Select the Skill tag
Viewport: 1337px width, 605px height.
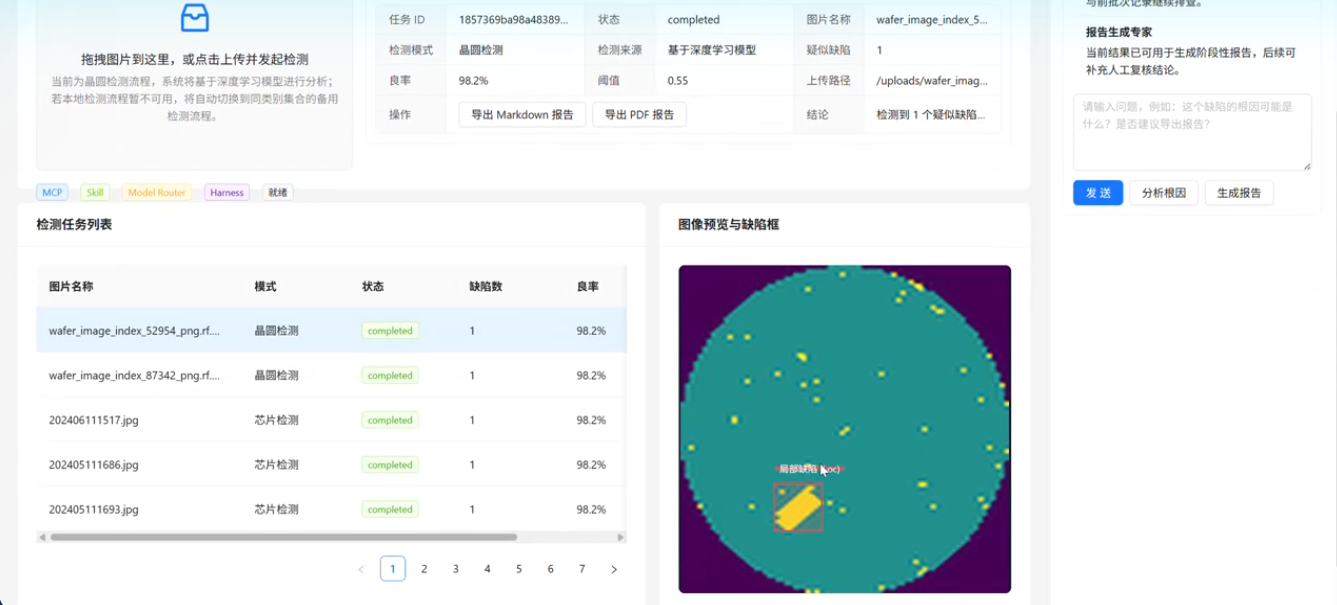(x=95, y=192)
